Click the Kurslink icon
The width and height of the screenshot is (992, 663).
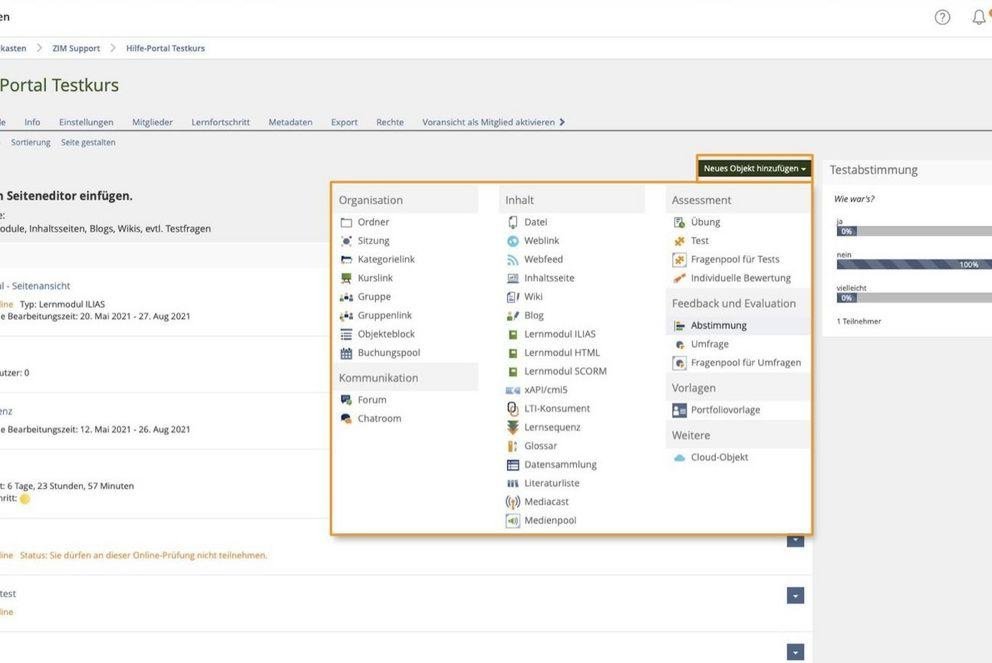click(346, 278)
